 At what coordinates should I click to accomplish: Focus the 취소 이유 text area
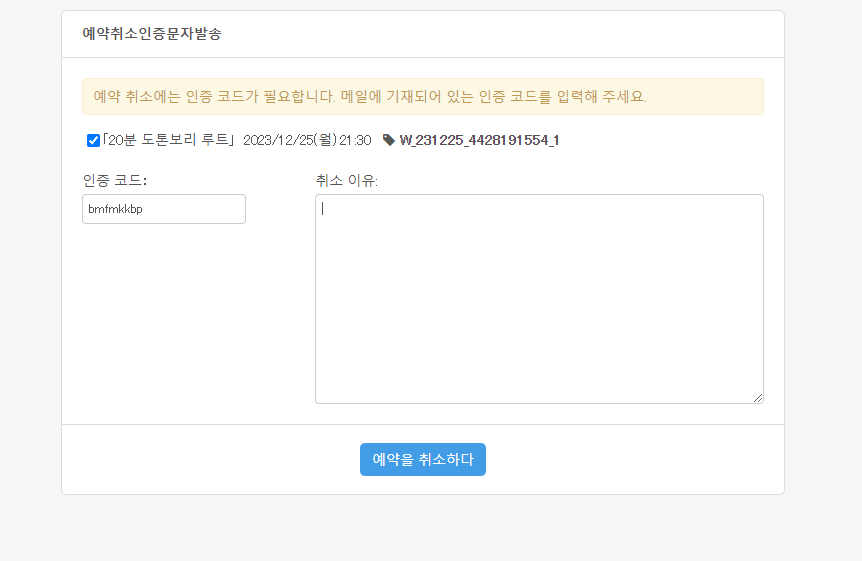[x=539, y=299]
